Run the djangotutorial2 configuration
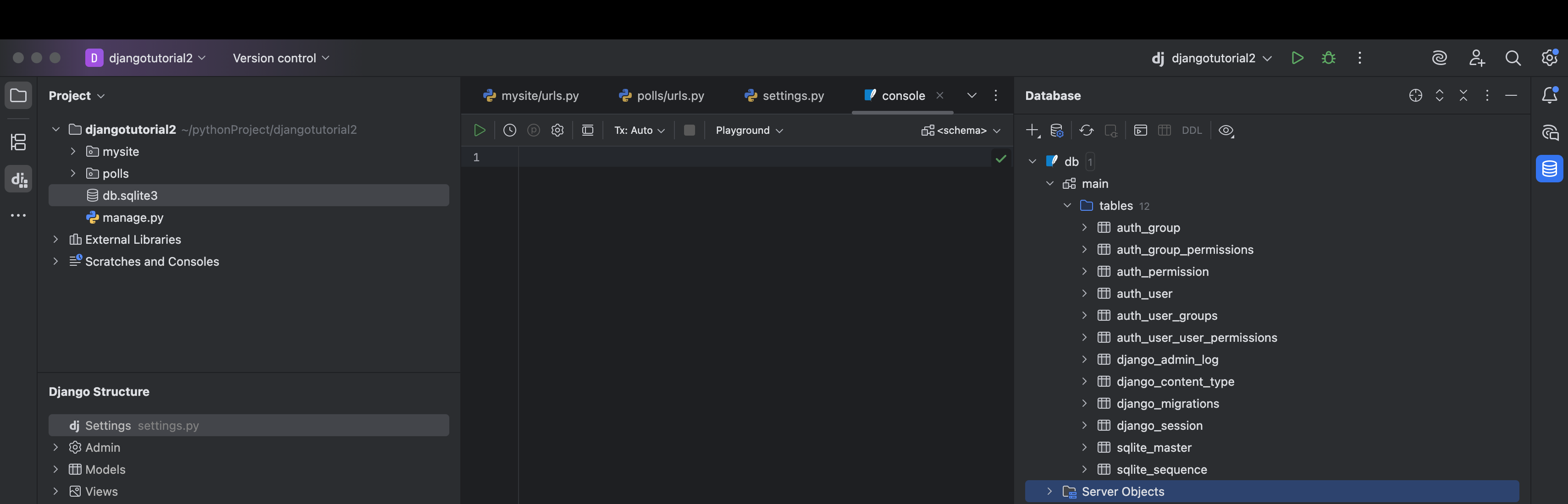Viewport: 1568px width, 504px height. point(1297,58)
